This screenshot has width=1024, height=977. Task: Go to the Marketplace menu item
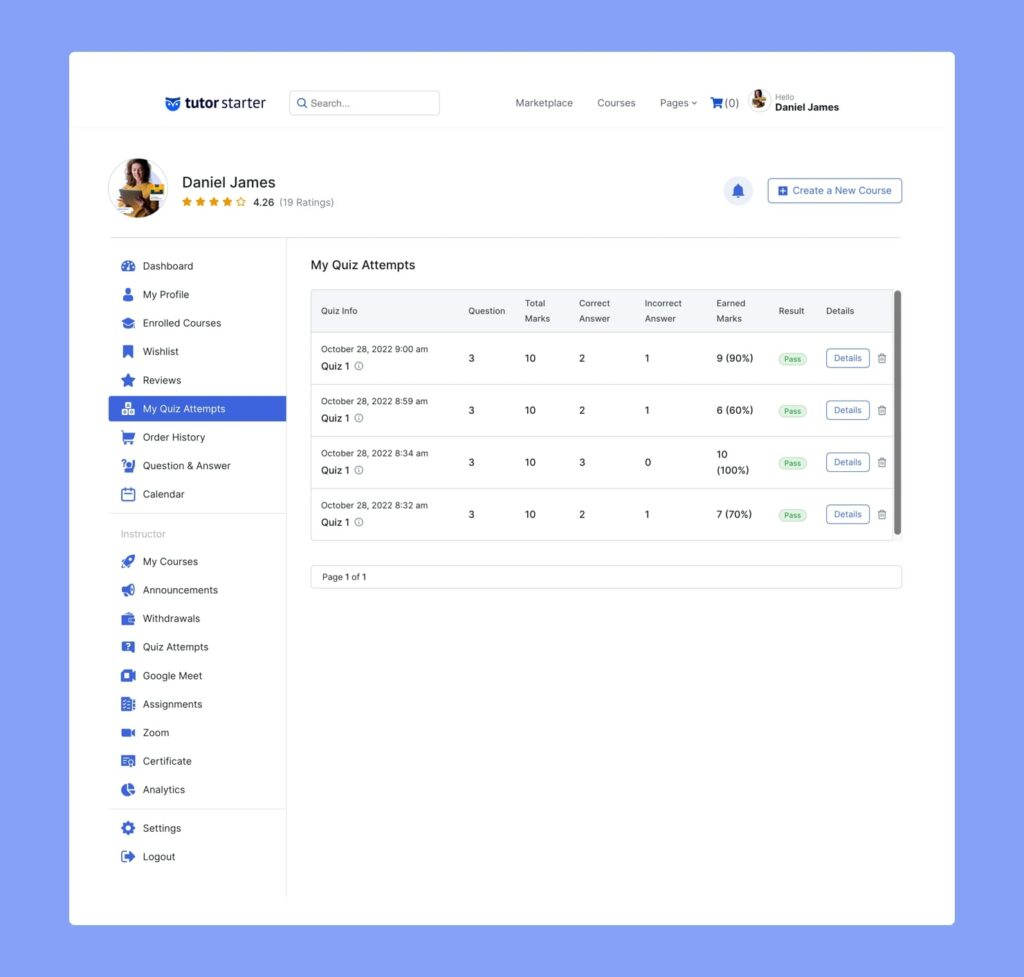point(543,102)
